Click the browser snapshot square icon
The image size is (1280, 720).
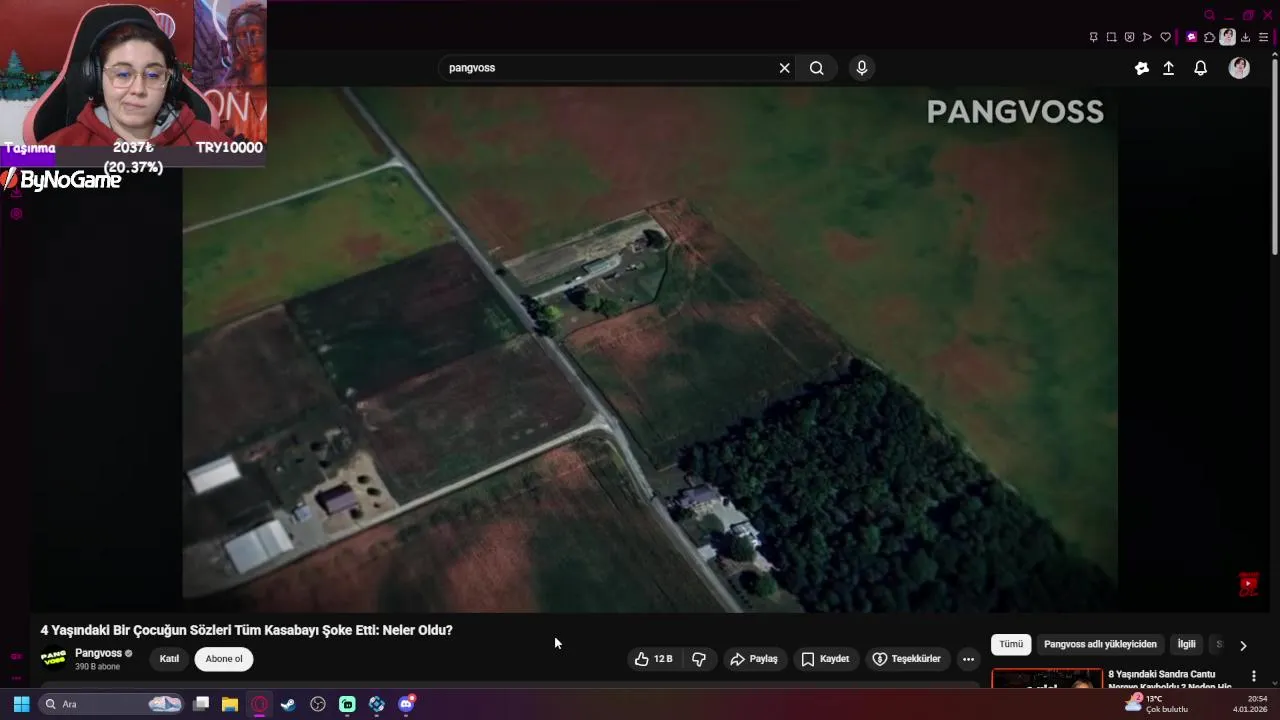tap(1111, 37)
